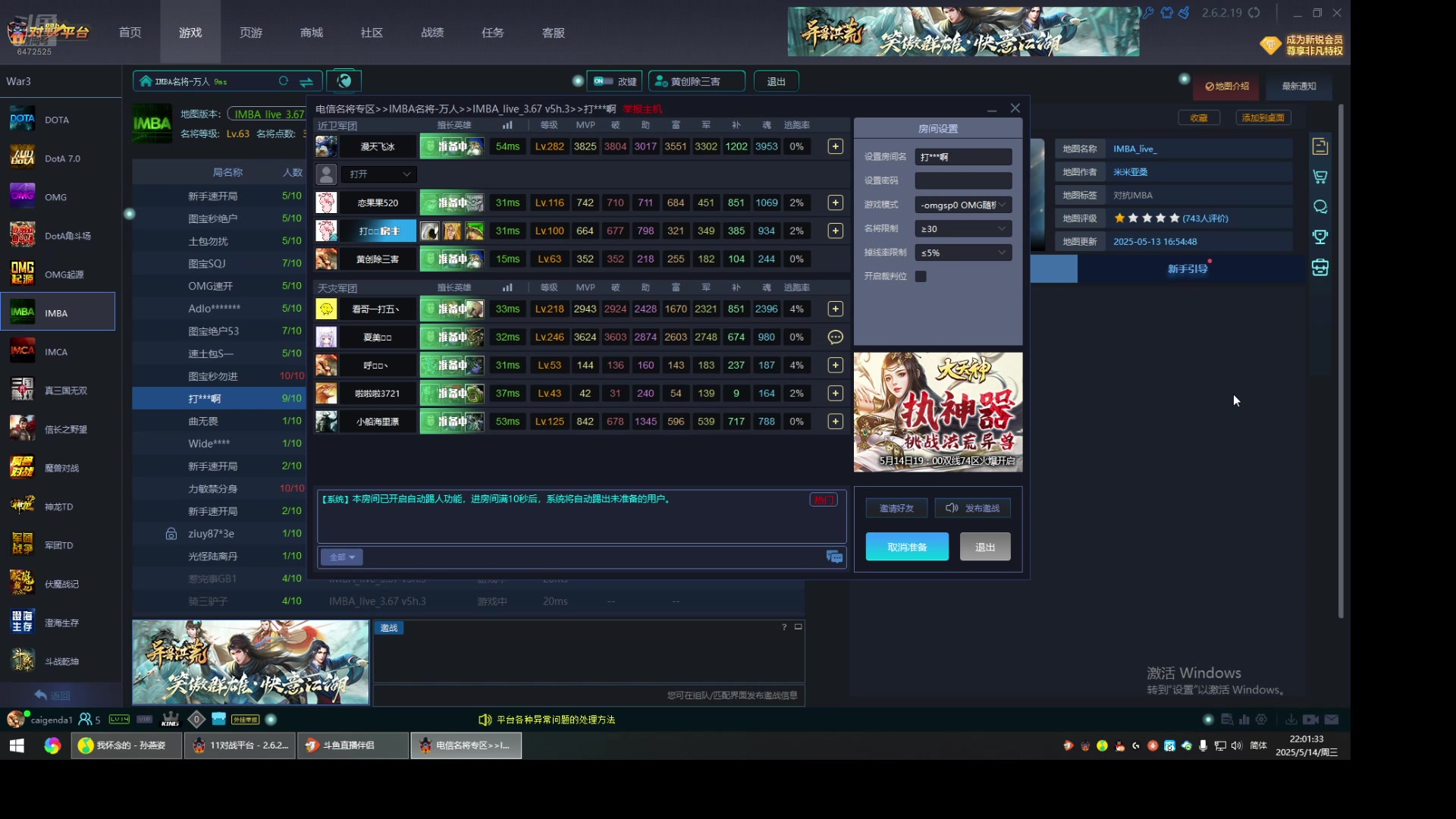Open the shopping cart icon on right sidebar
This screenshot has height=819, width=1456.
[x=1320, y=177]
